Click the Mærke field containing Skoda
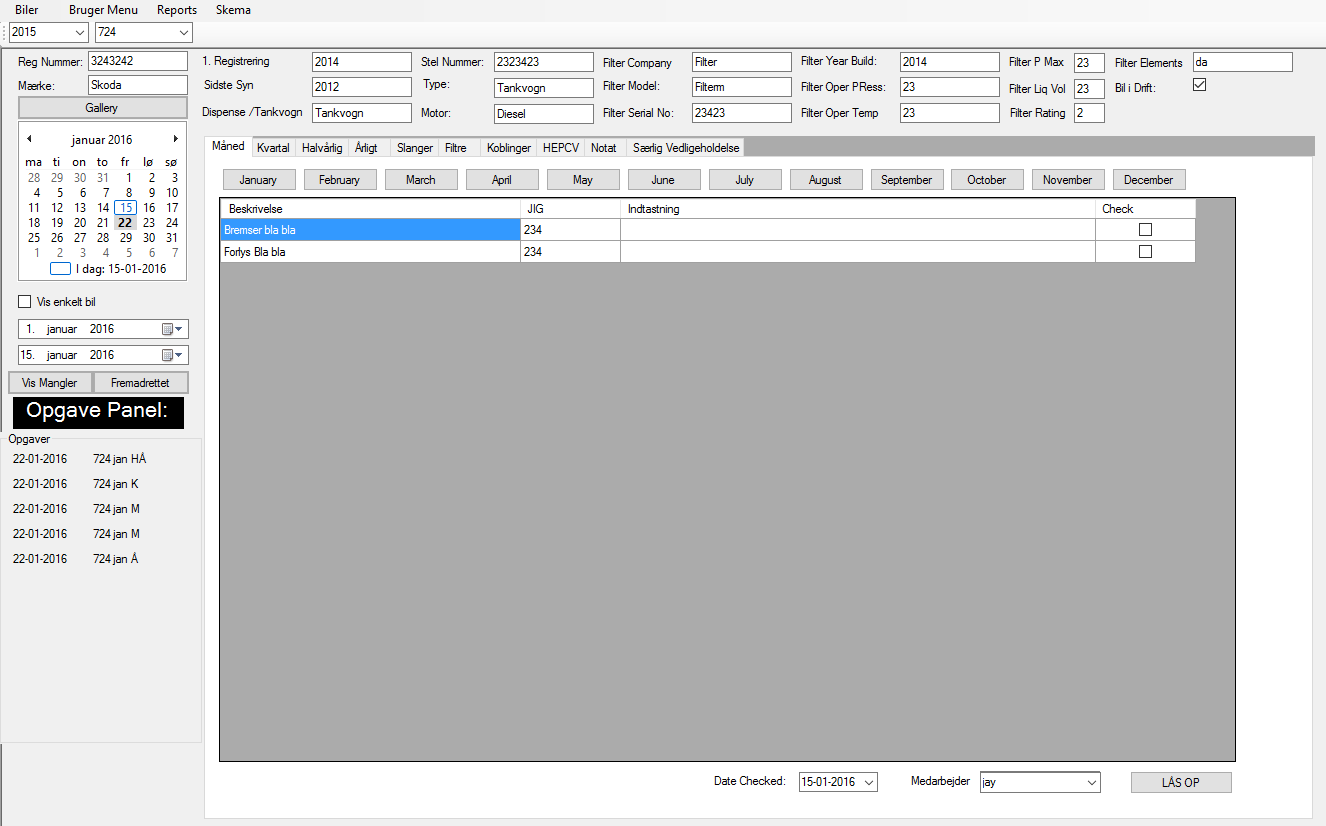Viewport: 1326px width, 826px height. [138, 85]
